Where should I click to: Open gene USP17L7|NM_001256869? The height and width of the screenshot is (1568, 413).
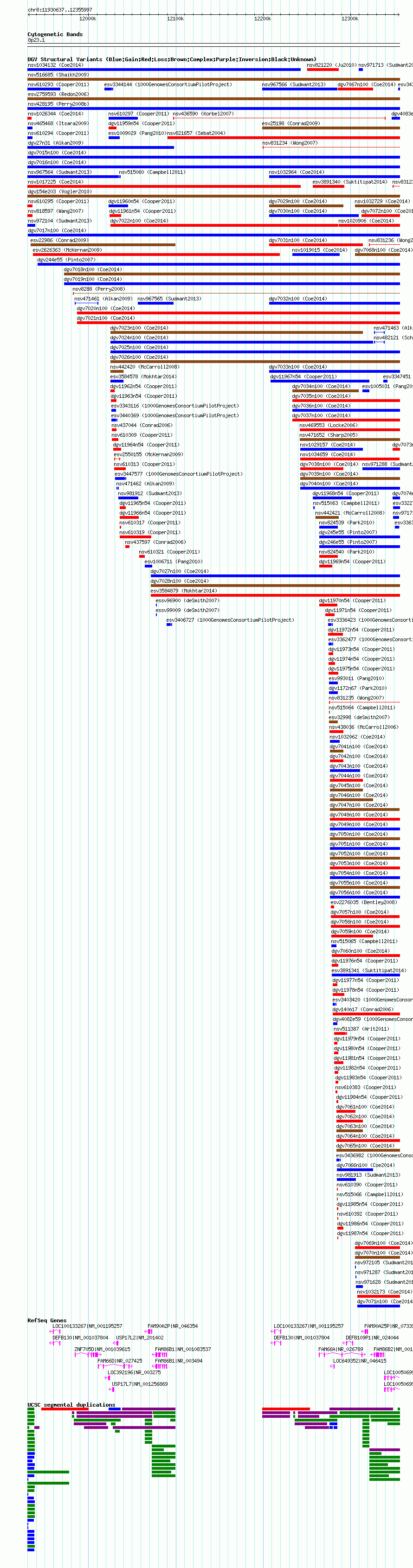click(x=140, y=1384)
